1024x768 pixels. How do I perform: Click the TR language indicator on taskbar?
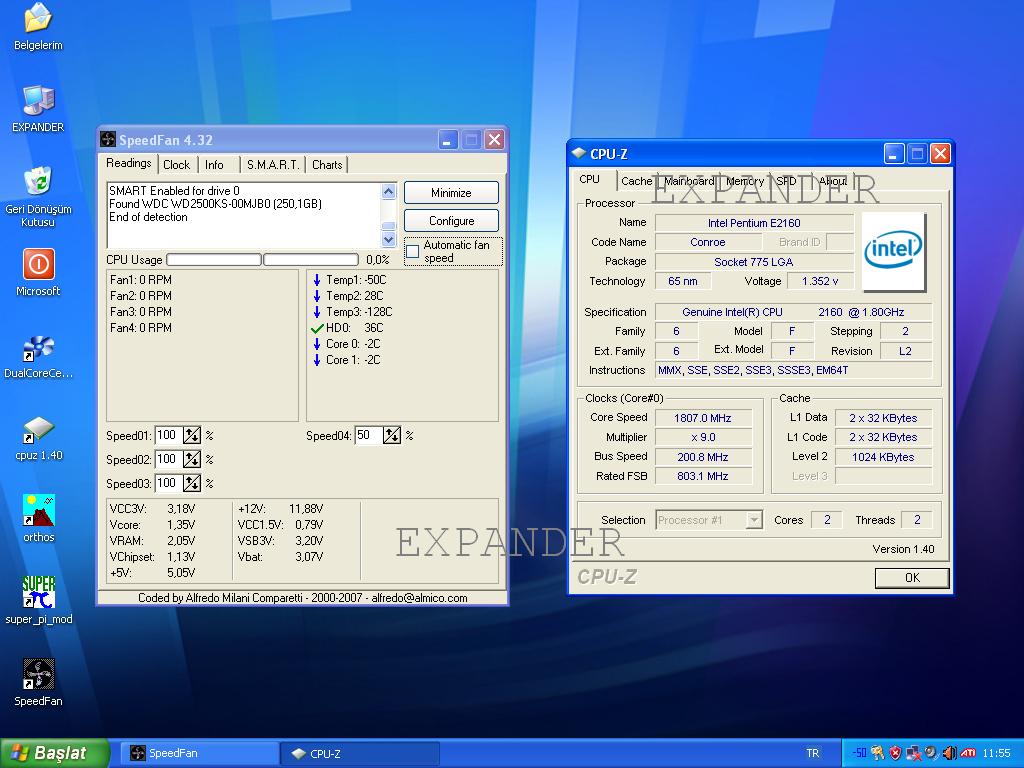[812, 753]
